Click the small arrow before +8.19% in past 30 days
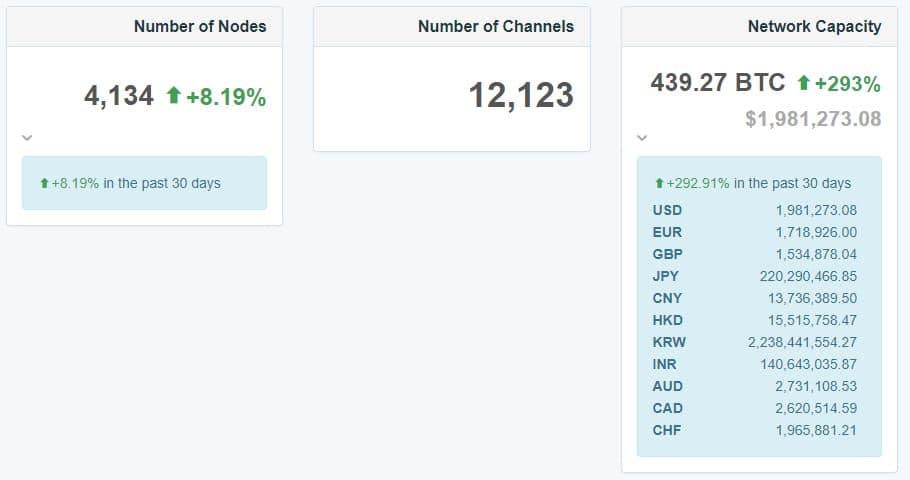The height and width of the screenshot is (480, 910). click(44, 184)
